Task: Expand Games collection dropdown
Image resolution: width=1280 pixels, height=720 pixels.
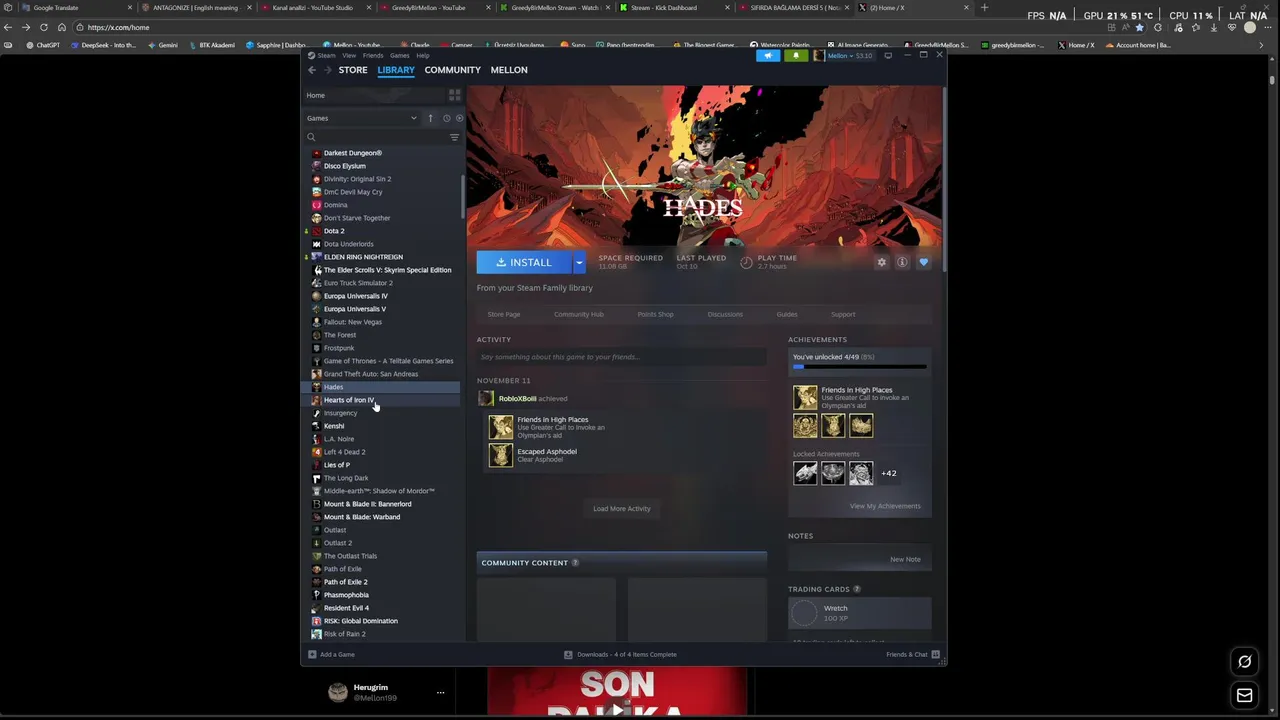Action: pyautogui.click(x=414, y=118)
